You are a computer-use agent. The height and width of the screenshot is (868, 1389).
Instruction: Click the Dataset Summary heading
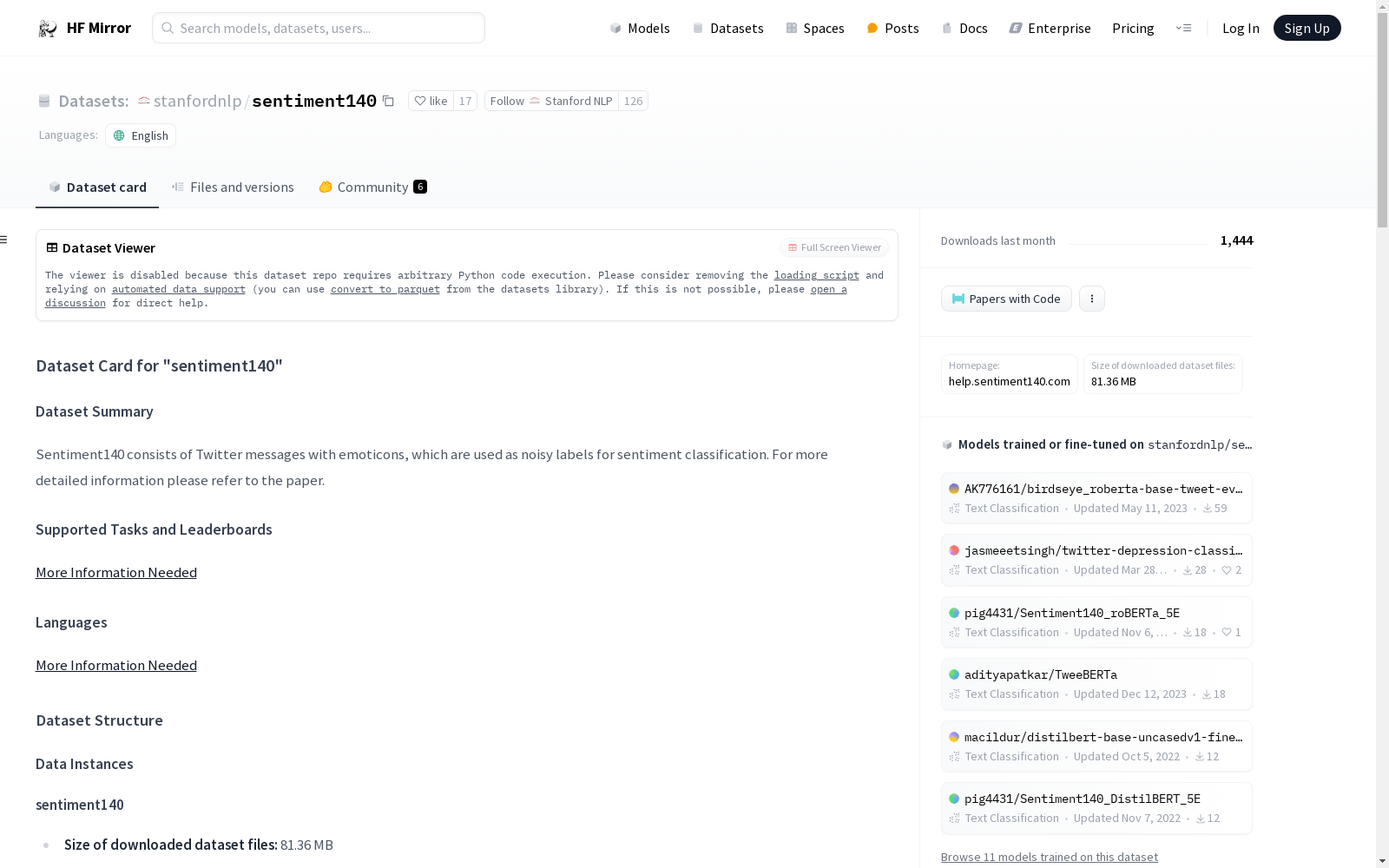point(95,411)
